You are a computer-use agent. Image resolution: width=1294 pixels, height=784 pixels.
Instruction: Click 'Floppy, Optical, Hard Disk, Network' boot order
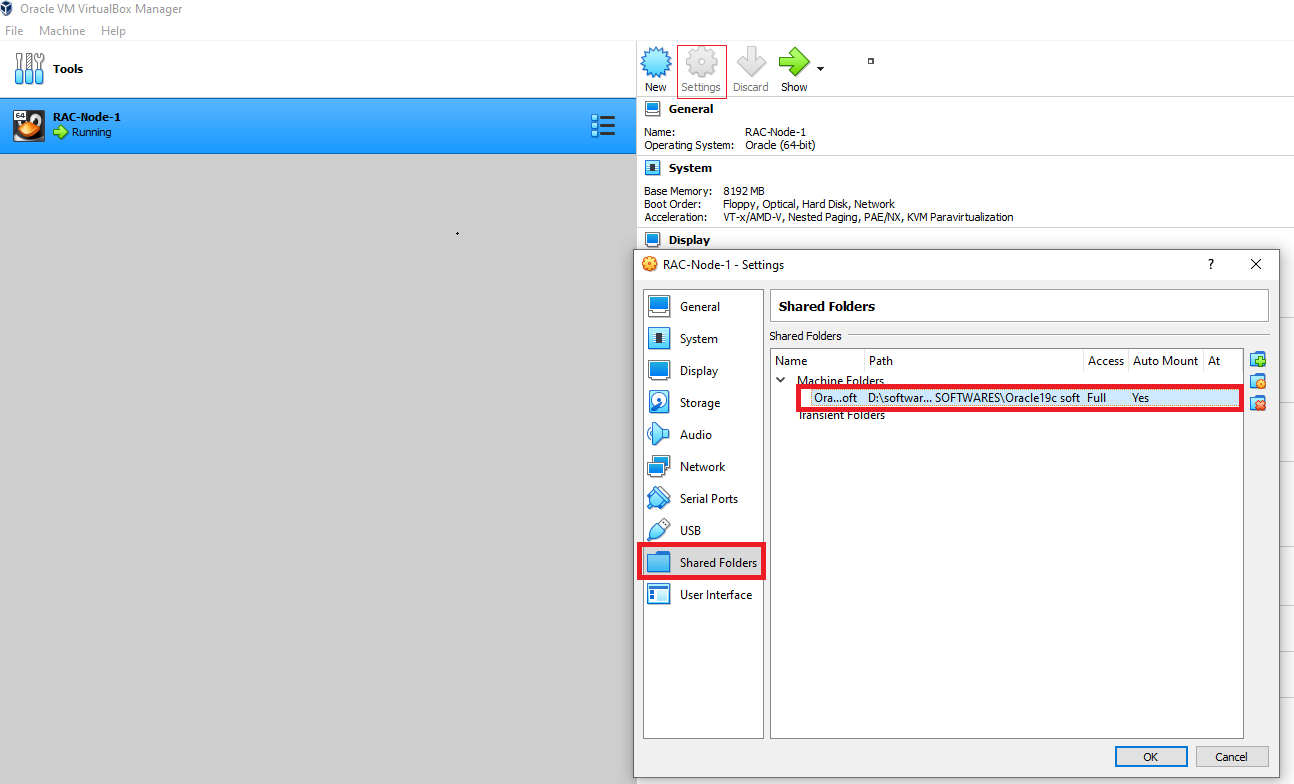(x=809, y=204)
